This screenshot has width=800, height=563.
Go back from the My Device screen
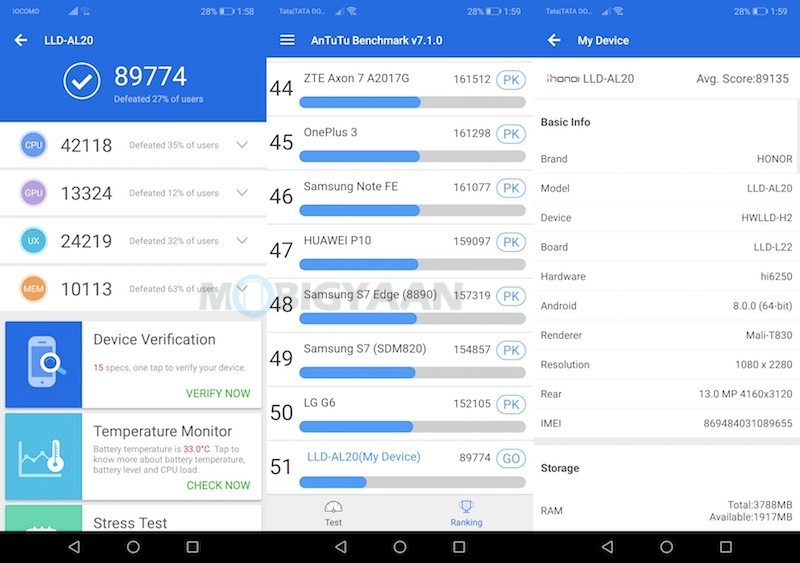[554, 40]
